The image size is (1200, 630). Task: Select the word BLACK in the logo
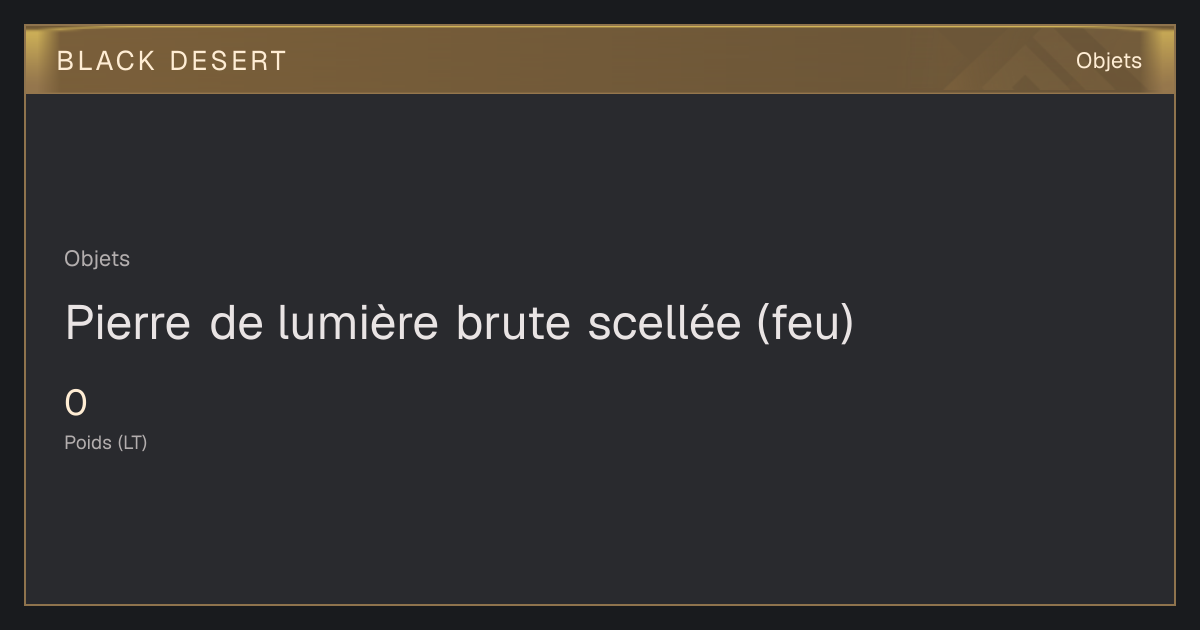coord(106,61)
